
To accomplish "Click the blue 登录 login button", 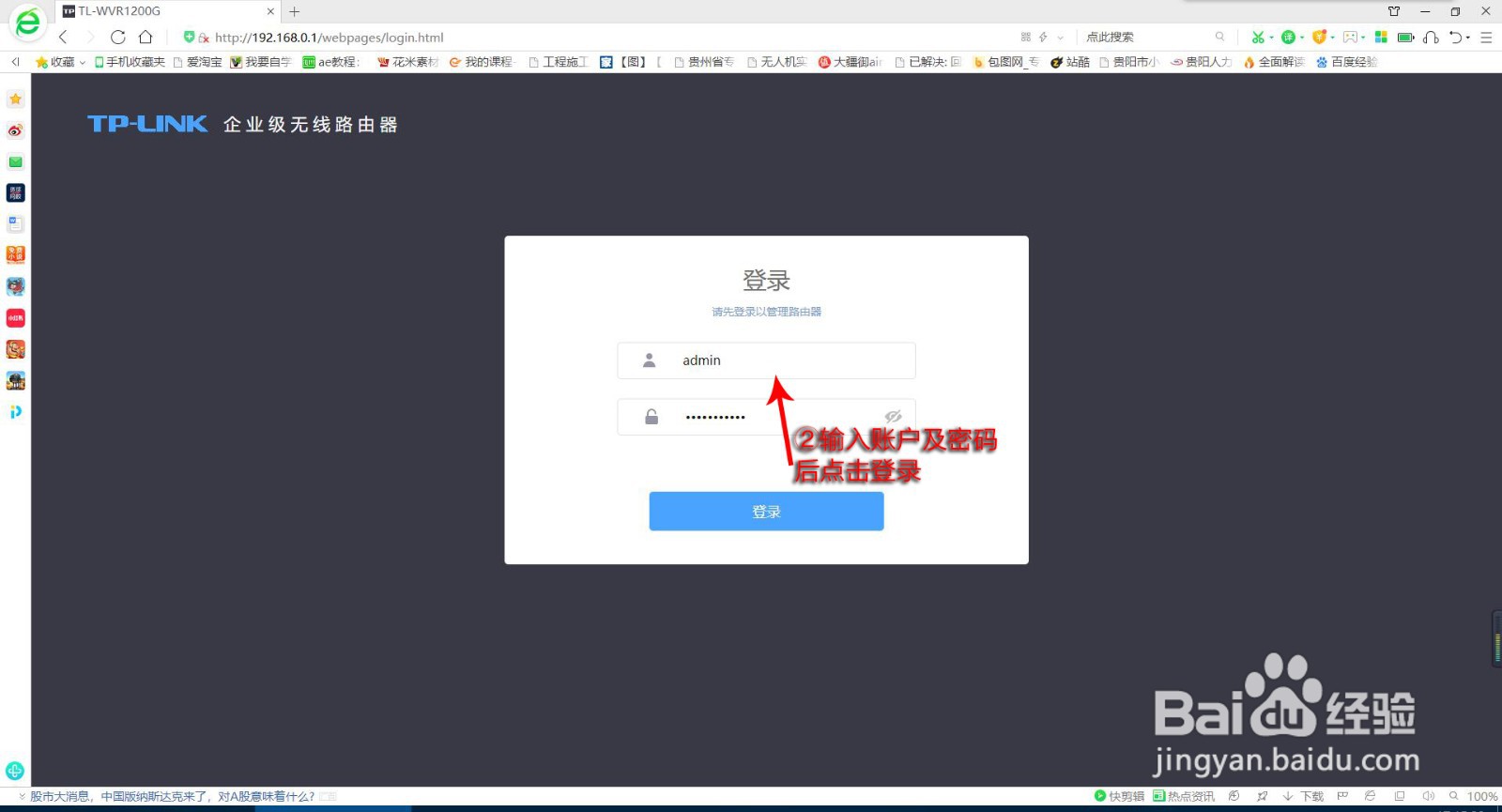I will 766,512.
